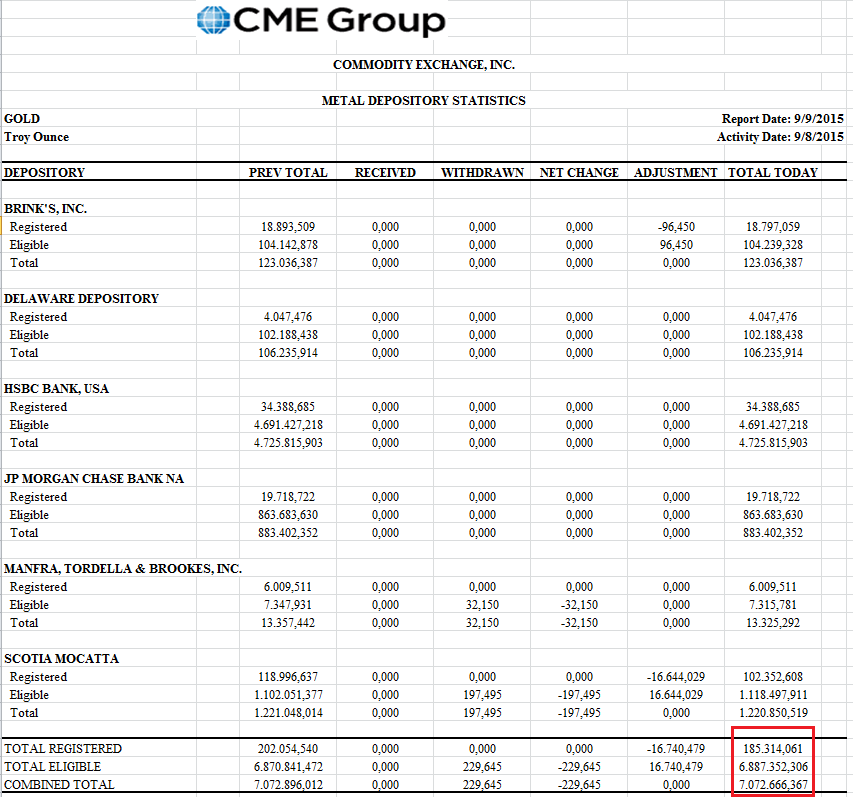Select JP Morgan registered prev total 19.718,722
The image size is (853, 797).
tap(288, 497)
